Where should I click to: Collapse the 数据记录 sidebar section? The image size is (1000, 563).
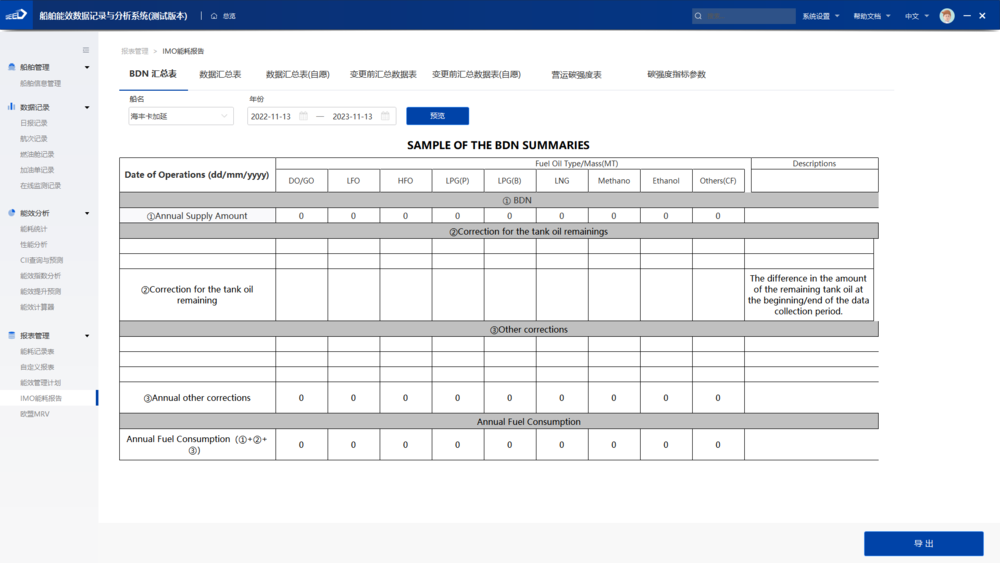tap(87, 107)
